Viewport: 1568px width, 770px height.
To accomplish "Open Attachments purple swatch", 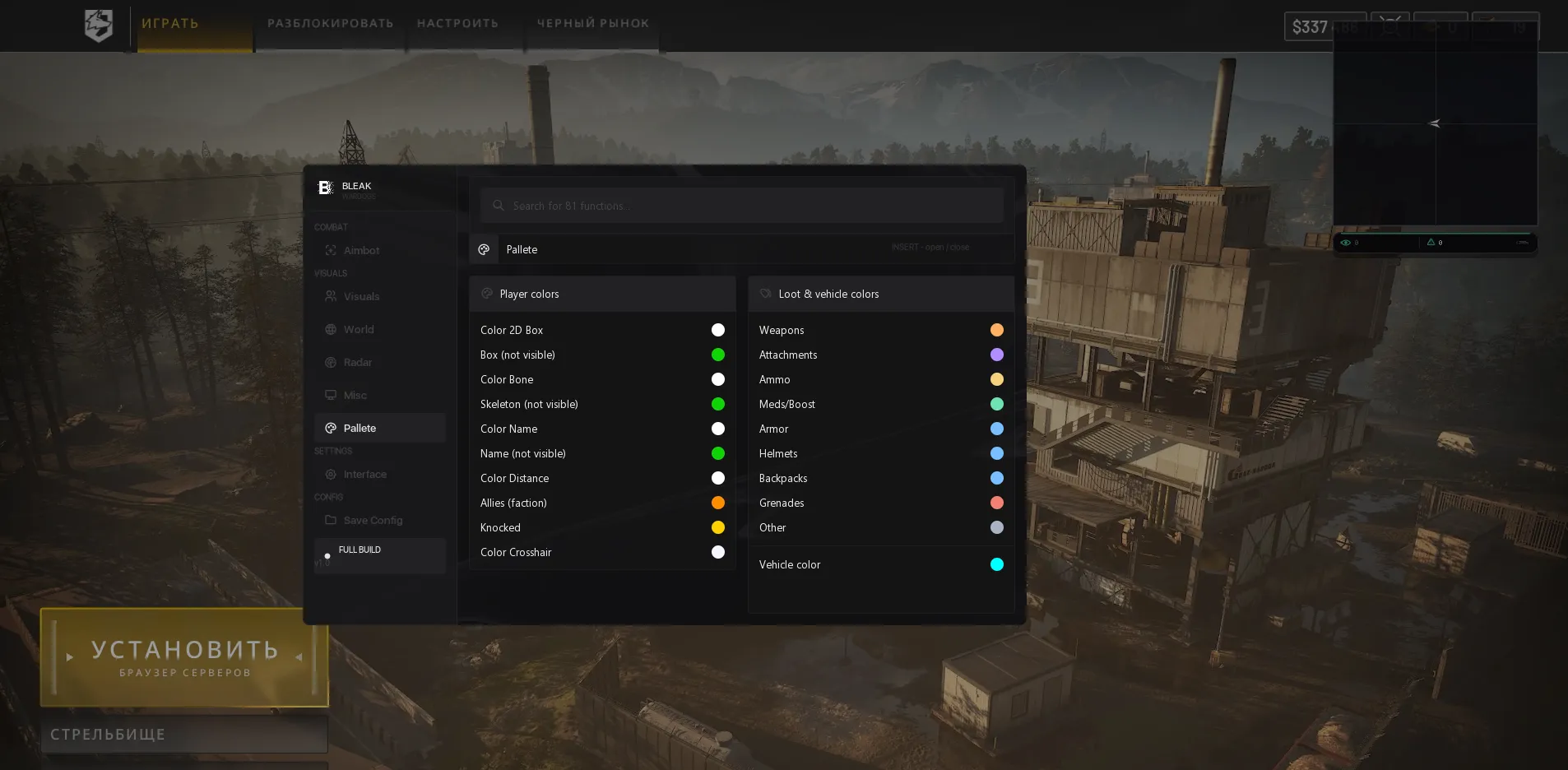I will pos(997,355).
